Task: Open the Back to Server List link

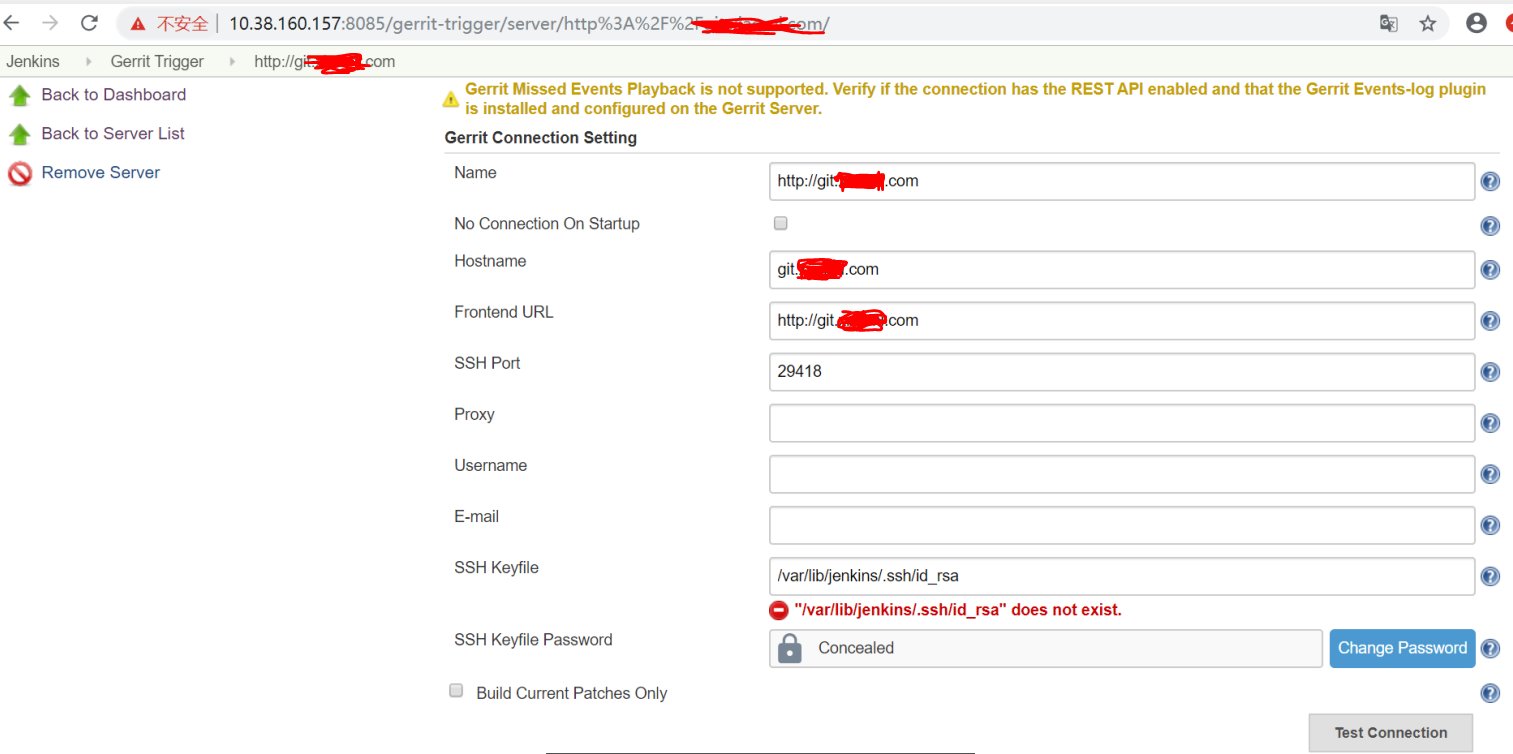Action: pos(113,133)
